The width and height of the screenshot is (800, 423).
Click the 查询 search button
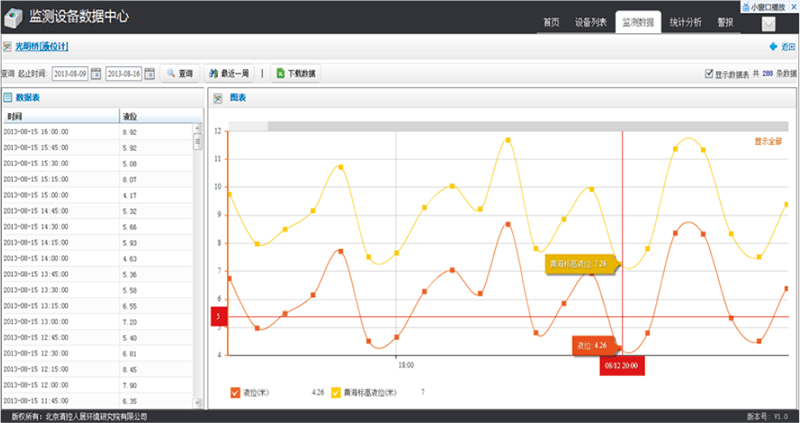[179, 73]
